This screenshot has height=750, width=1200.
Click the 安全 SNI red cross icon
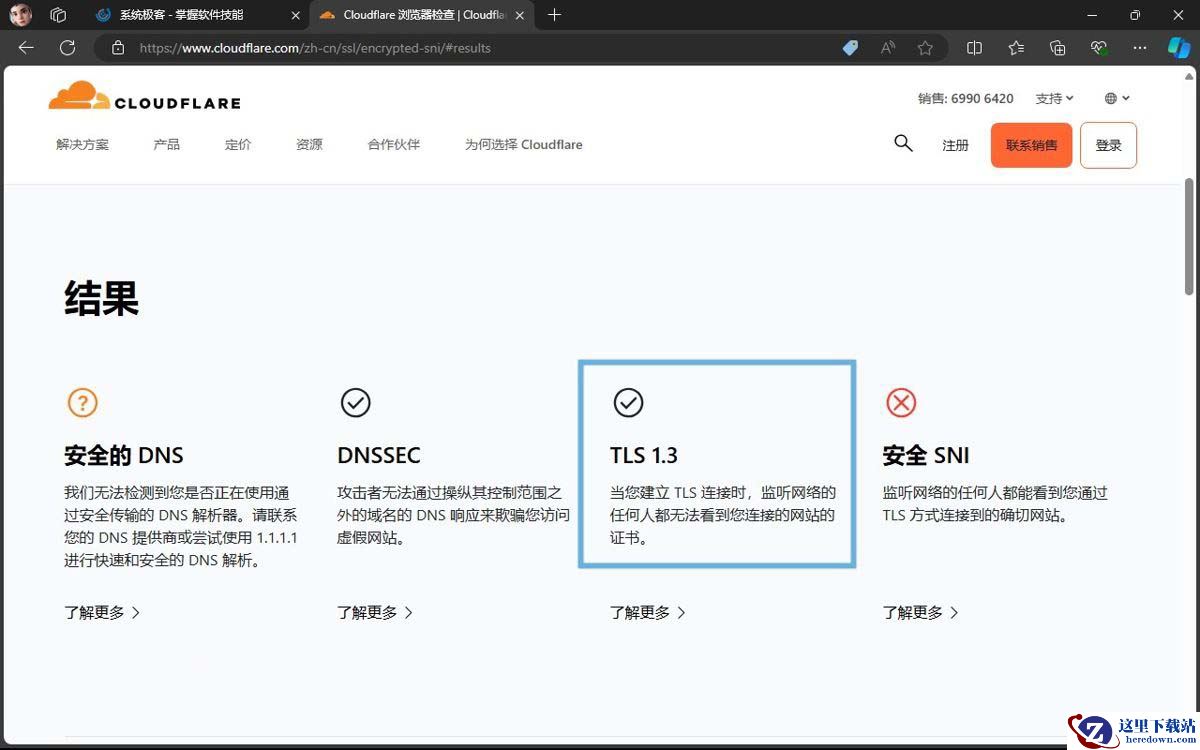pos(901,403)
